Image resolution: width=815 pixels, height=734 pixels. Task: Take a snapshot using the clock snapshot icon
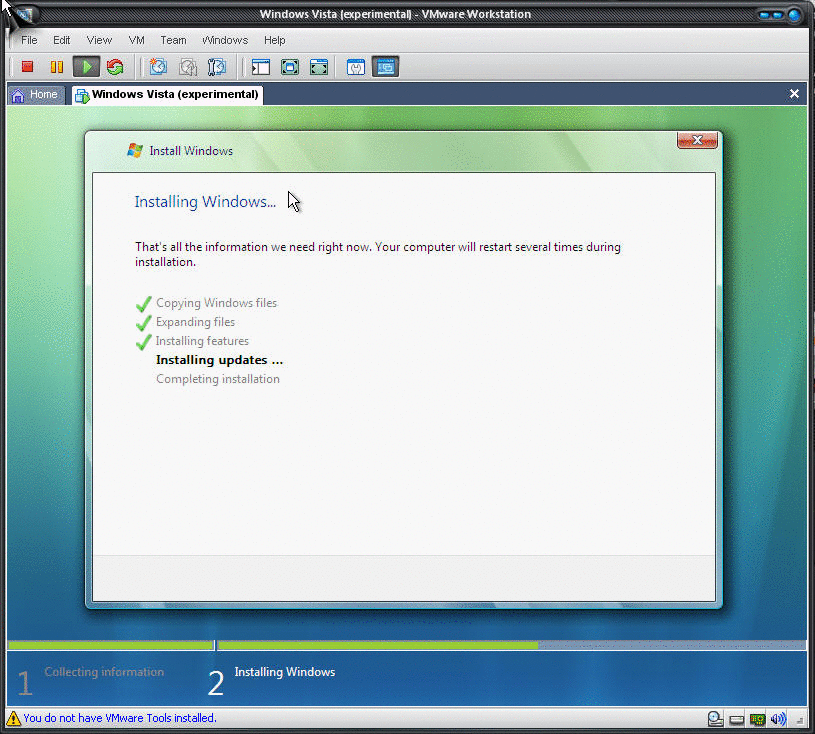coord(159,67)
